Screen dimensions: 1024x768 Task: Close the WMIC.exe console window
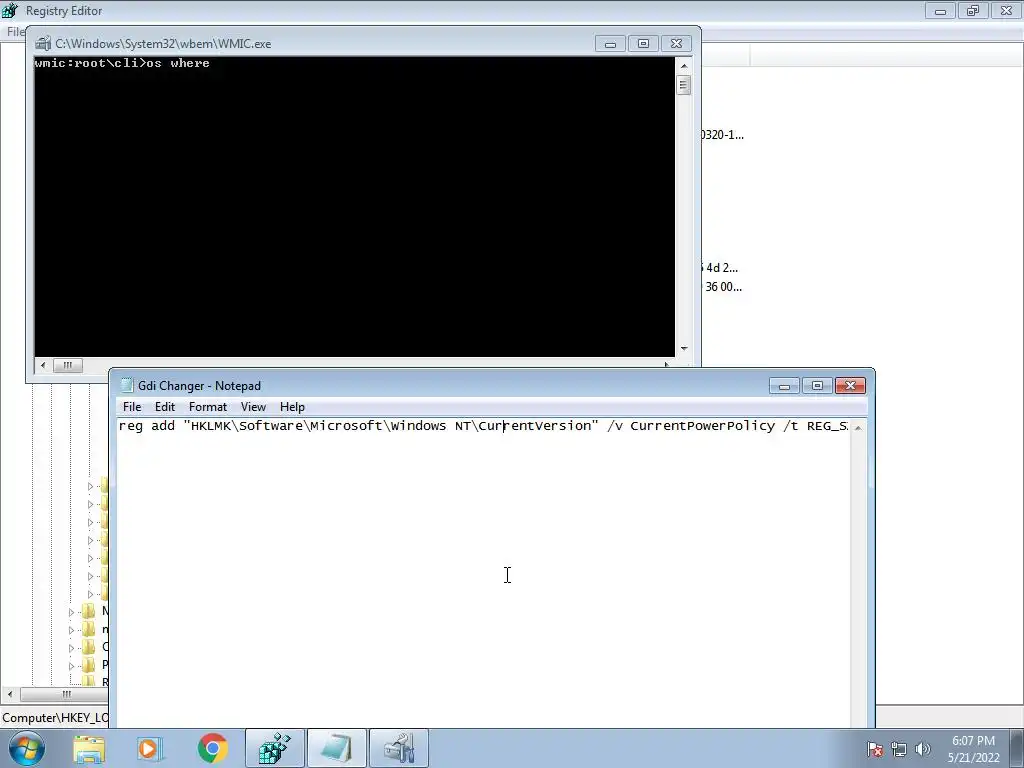(676, 44)
